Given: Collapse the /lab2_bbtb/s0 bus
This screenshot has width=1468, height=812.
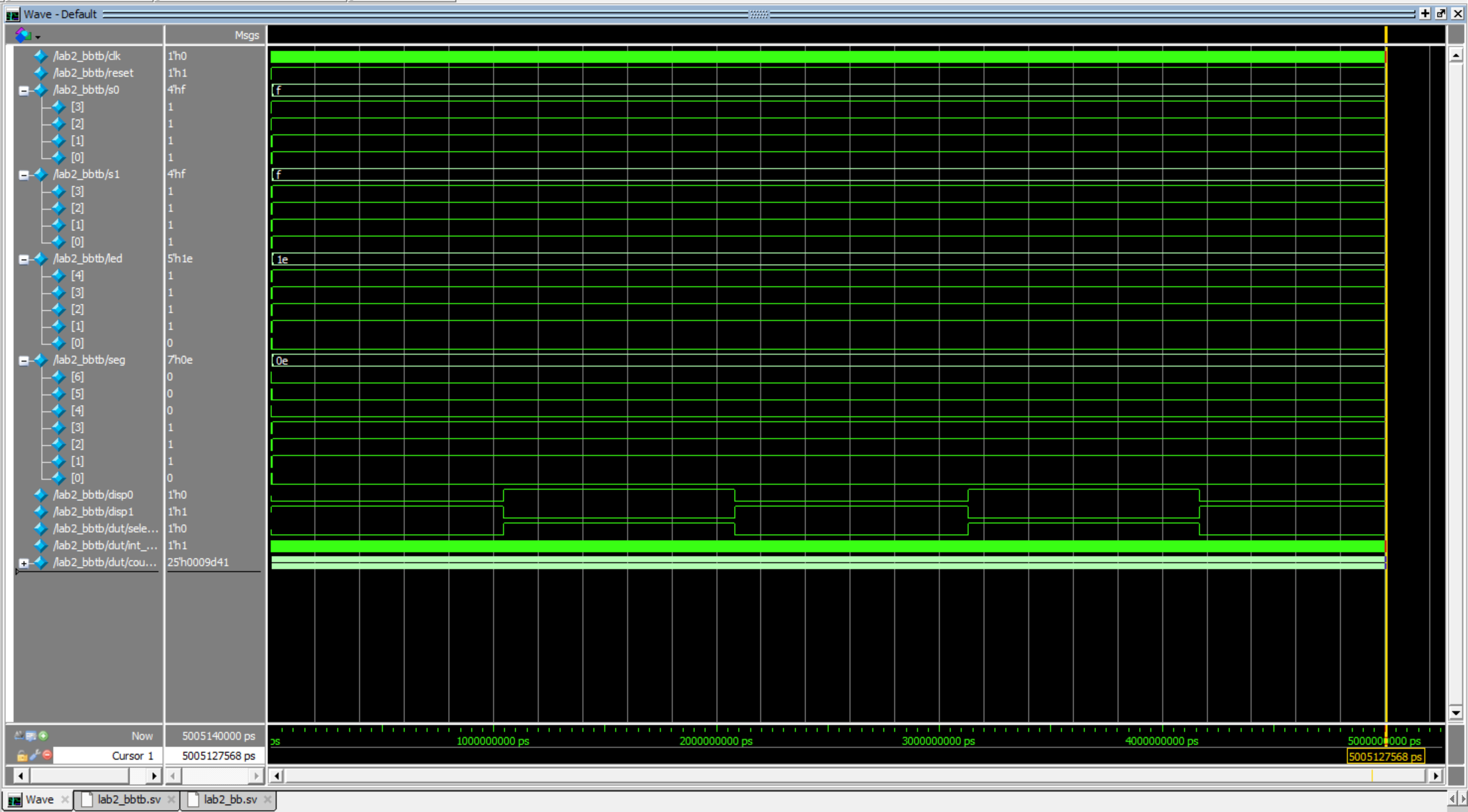Looking at the screenshot, I should [x=24, y=91].
